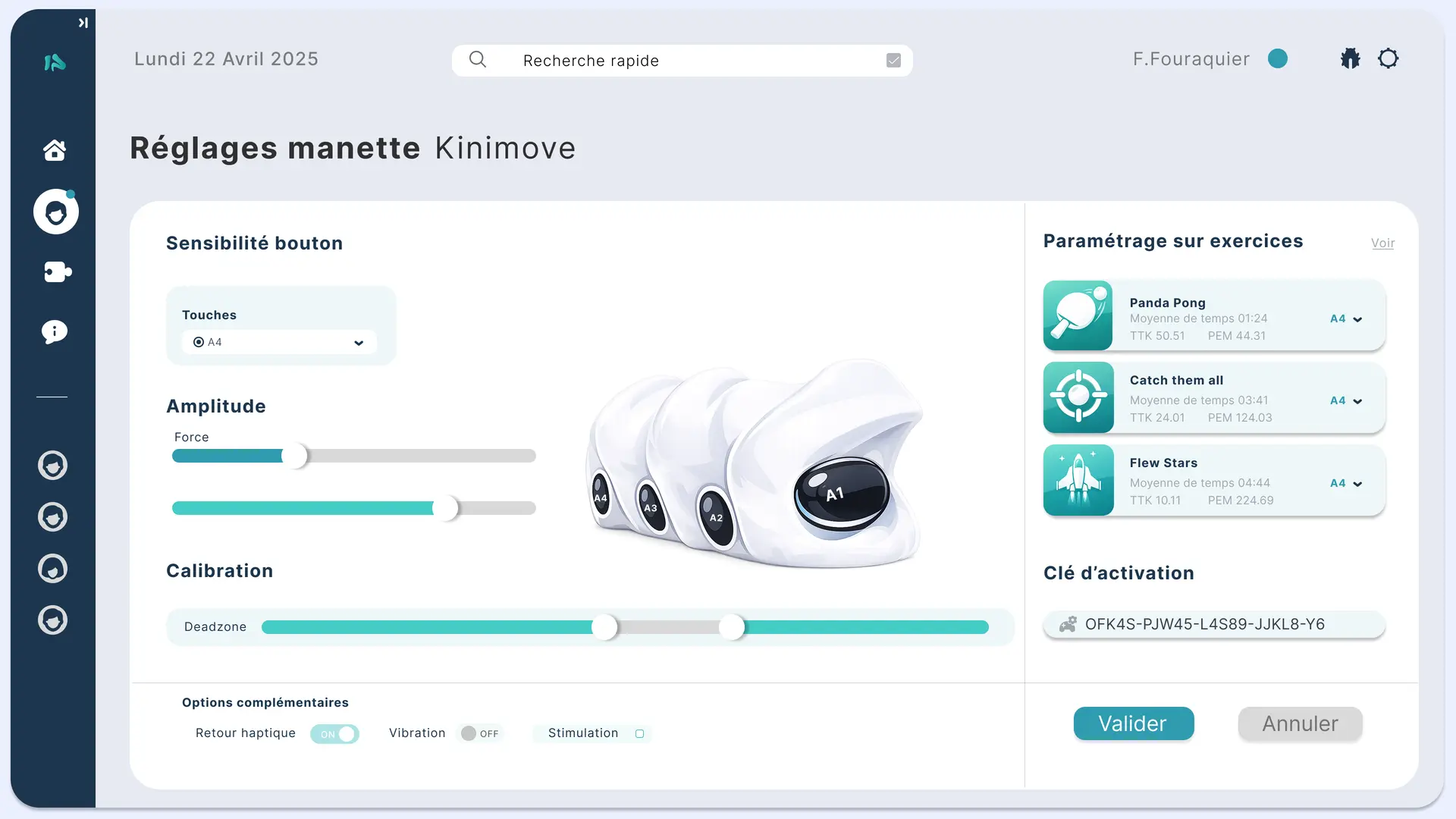This screenshot has width=1456, height=819.
Task: Select the active patient avatar in sidebar
Action: (x=55, y=212)
